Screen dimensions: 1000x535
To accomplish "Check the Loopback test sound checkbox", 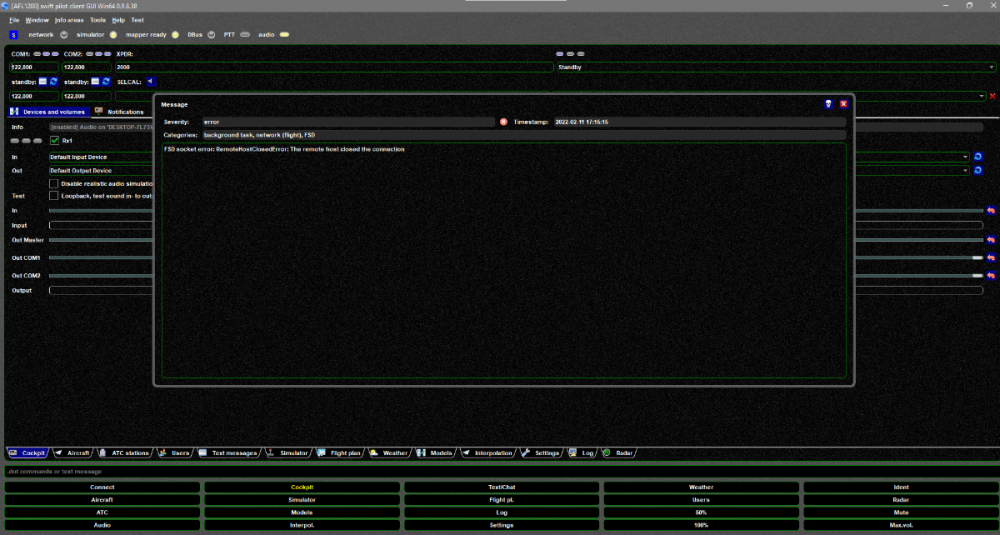I will (x=54, y=196).
